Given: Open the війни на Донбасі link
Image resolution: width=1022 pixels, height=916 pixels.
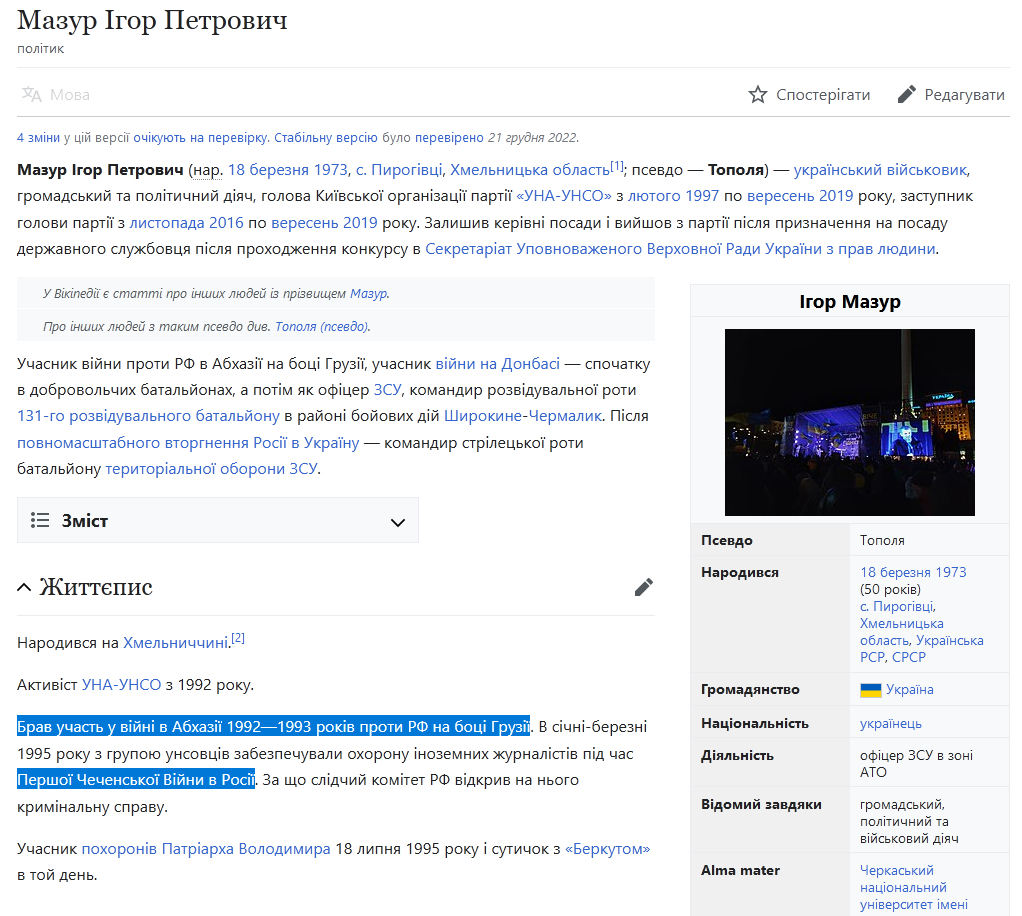Looking at the screenshot, I should [x=497, y=363].
